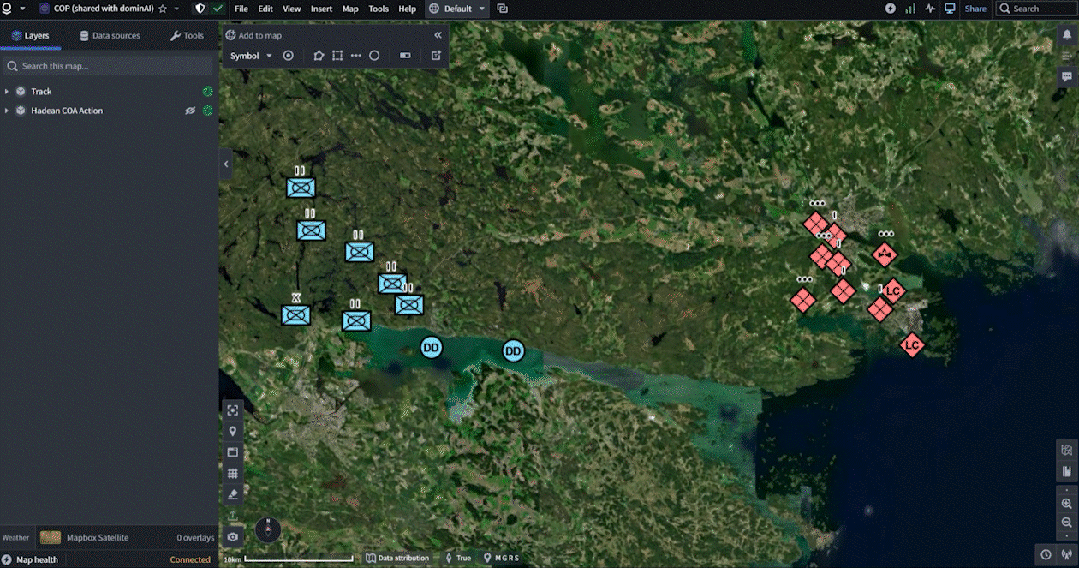This screenshot has height=568, width=1079.
Task: Open the Map menu
Action: (350, 9)
